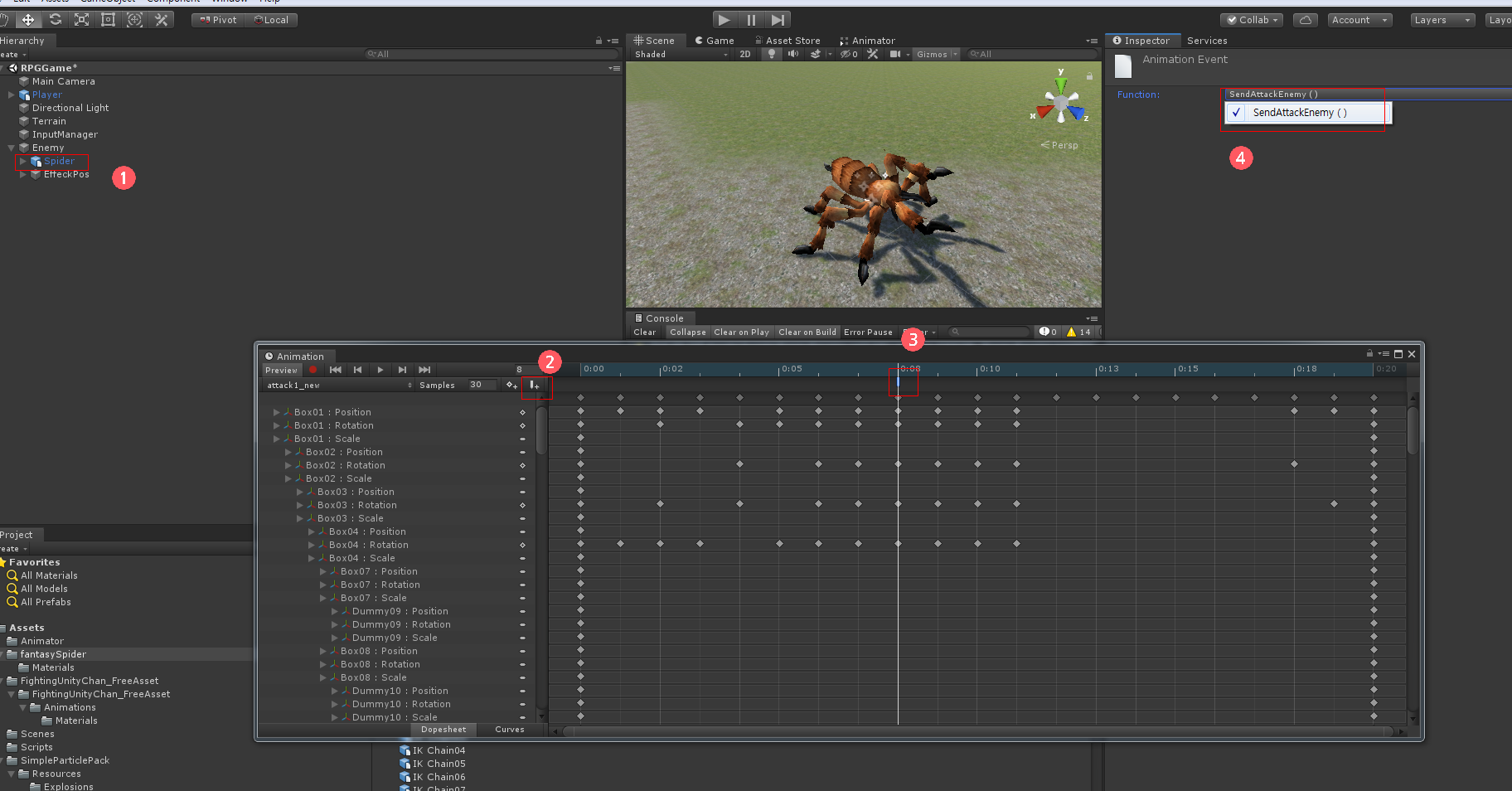Select Main Camera in Hierarchy
The height and width of the screenshot is (791, 1512).
pyautogui.click(x=63, y=81)
